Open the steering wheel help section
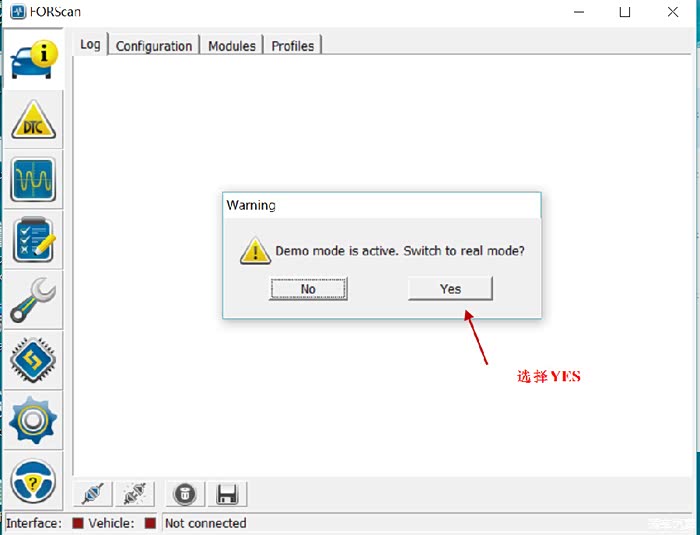Viewport: 700px width, 535px height. [33, 480]
